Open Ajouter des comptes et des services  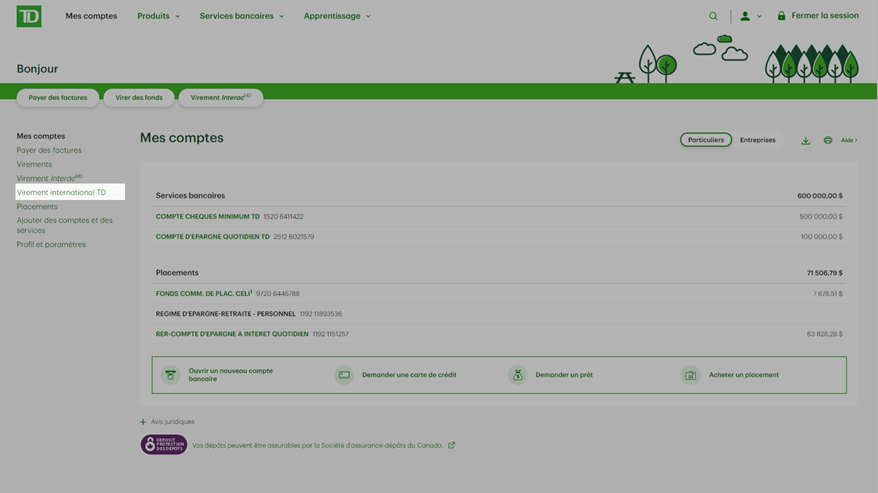(x=64, y=225)
